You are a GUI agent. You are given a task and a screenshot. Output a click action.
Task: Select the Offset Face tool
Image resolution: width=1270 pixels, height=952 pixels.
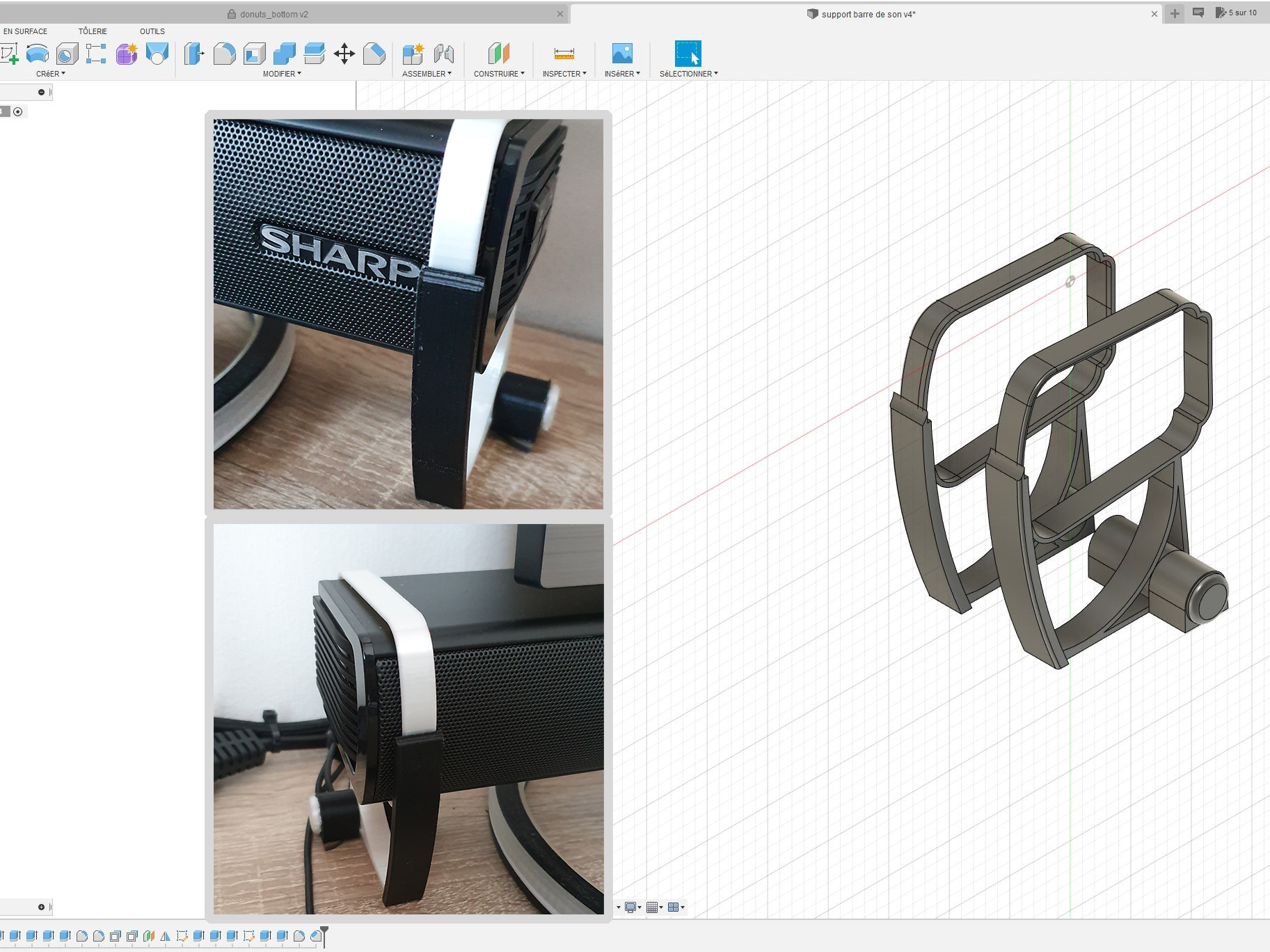314,54
